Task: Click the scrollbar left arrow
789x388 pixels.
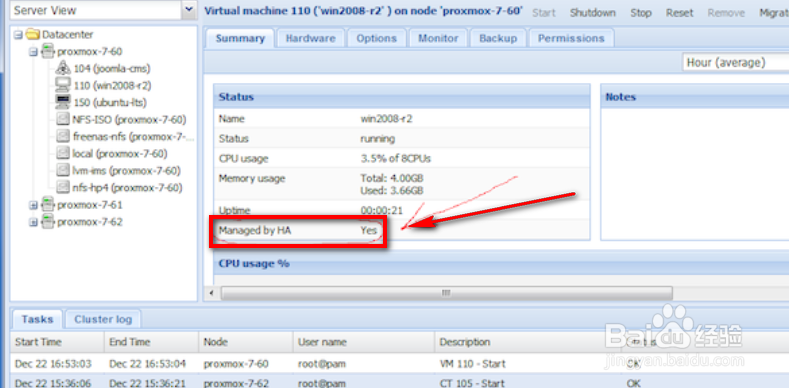Action: pyautogui.click(x=211, y=293)
